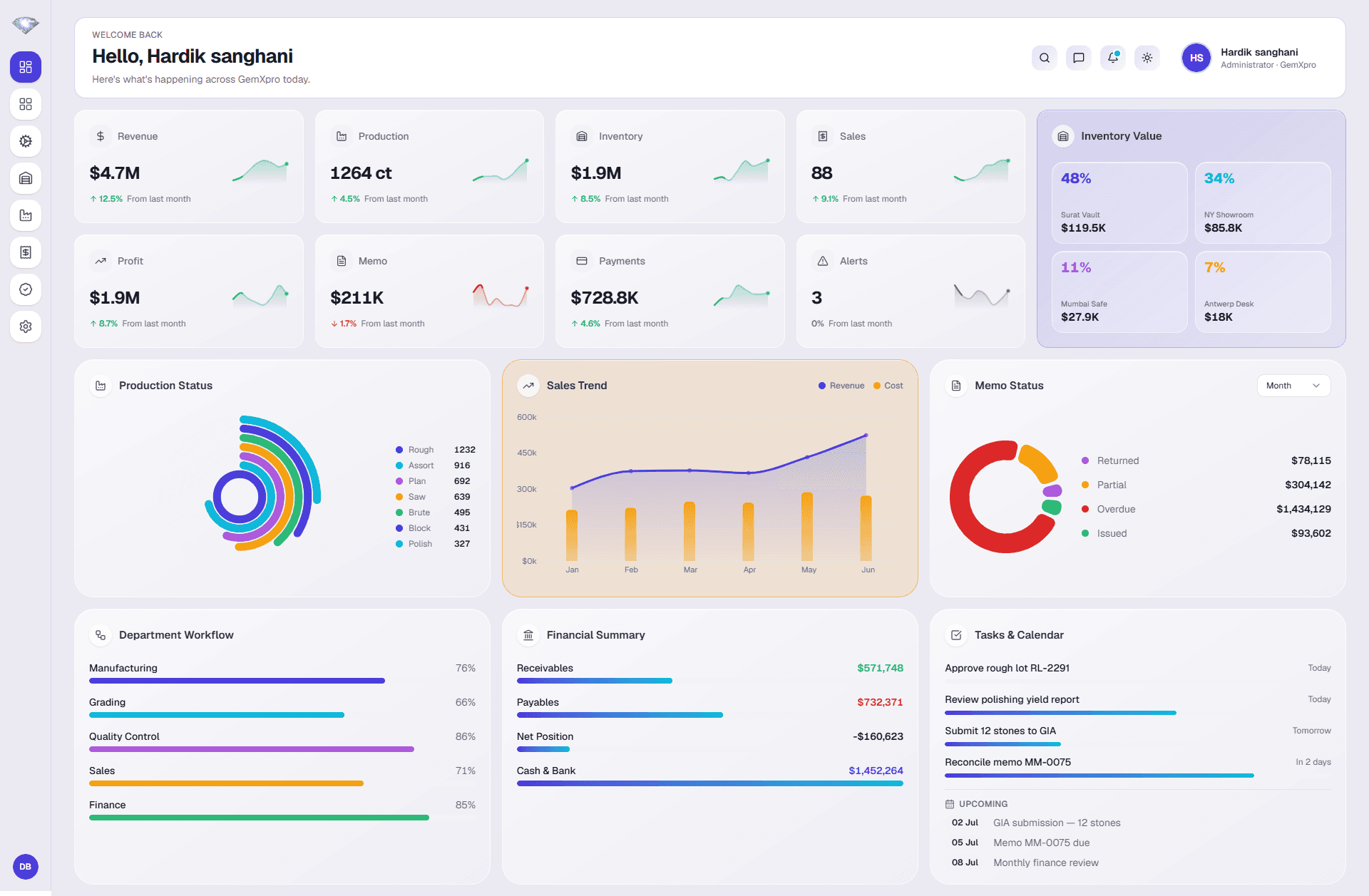The width and height of the screenshot is (1369, 896).
Task: Click the Rough legend entry
Action: click(x=435, y=450)
